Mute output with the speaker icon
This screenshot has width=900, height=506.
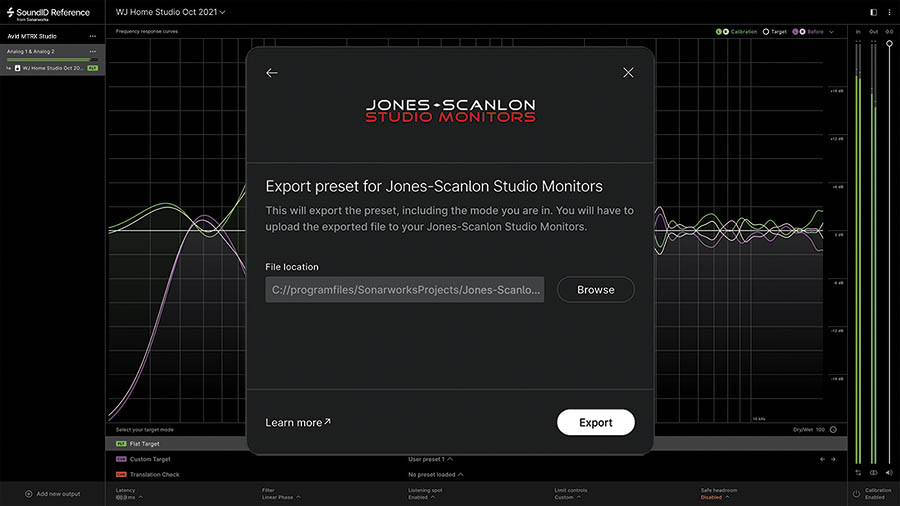point(889,473)
